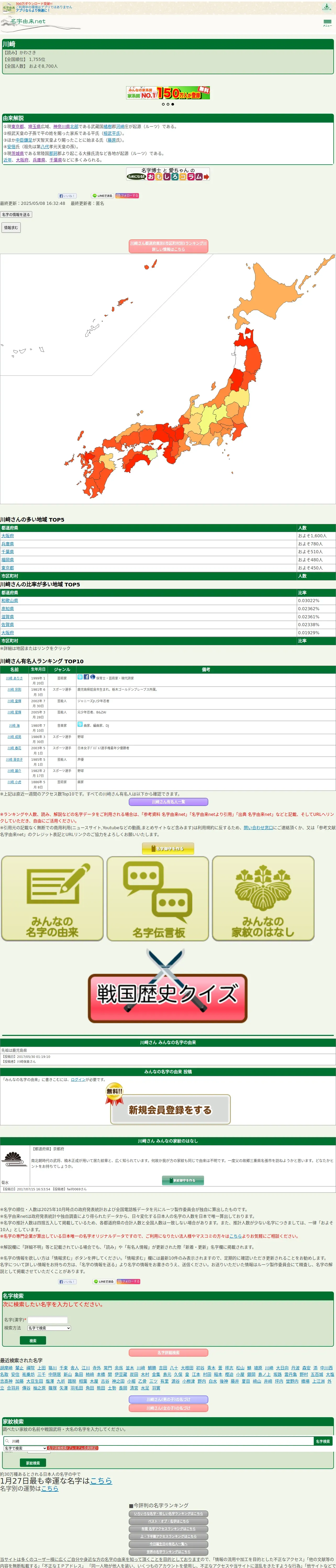
Task: Open the 和歌山県 link in the ratio table
Action: pyautogui.click(x=10, y=601)
